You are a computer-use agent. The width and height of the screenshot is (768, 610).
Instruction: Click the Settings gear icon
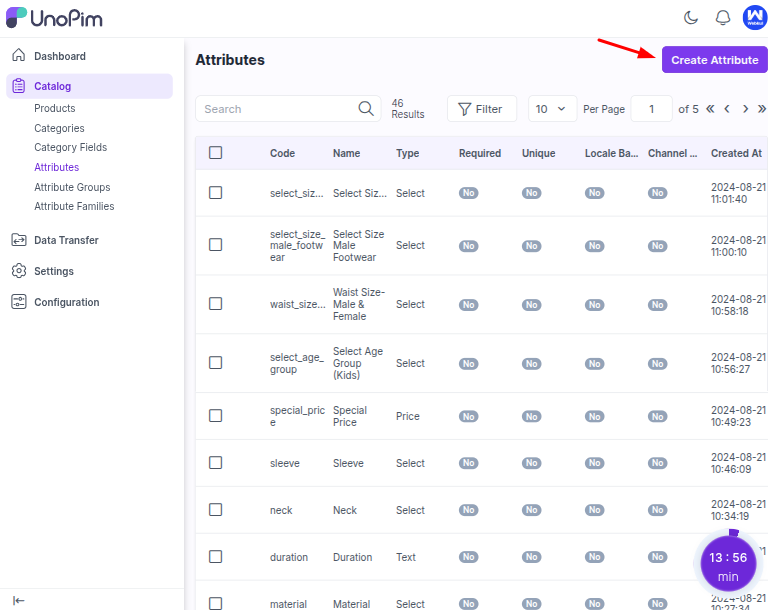tap(19, 271)
